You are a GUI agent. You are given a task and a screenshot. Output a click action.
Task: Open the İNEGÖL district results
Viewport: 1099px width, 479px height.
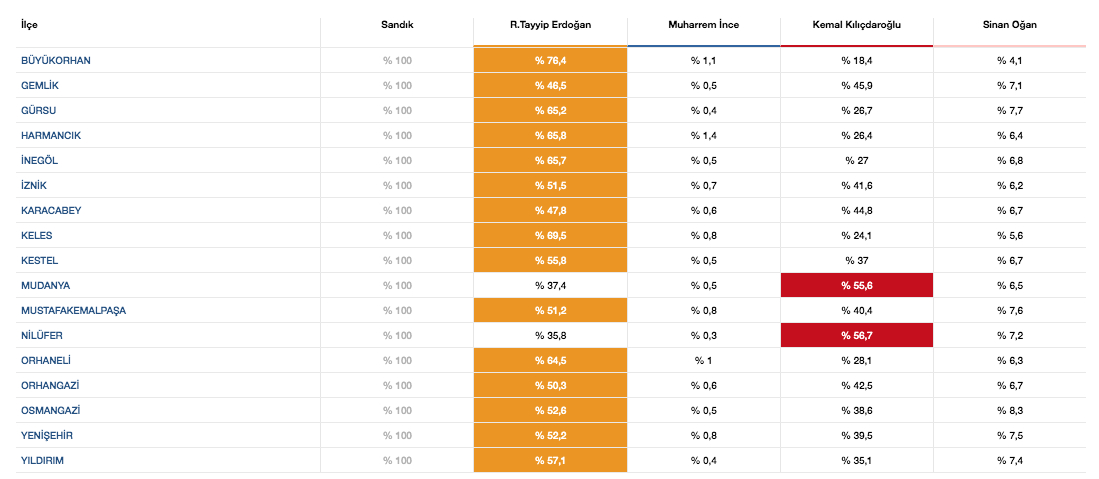coord(41,161)
